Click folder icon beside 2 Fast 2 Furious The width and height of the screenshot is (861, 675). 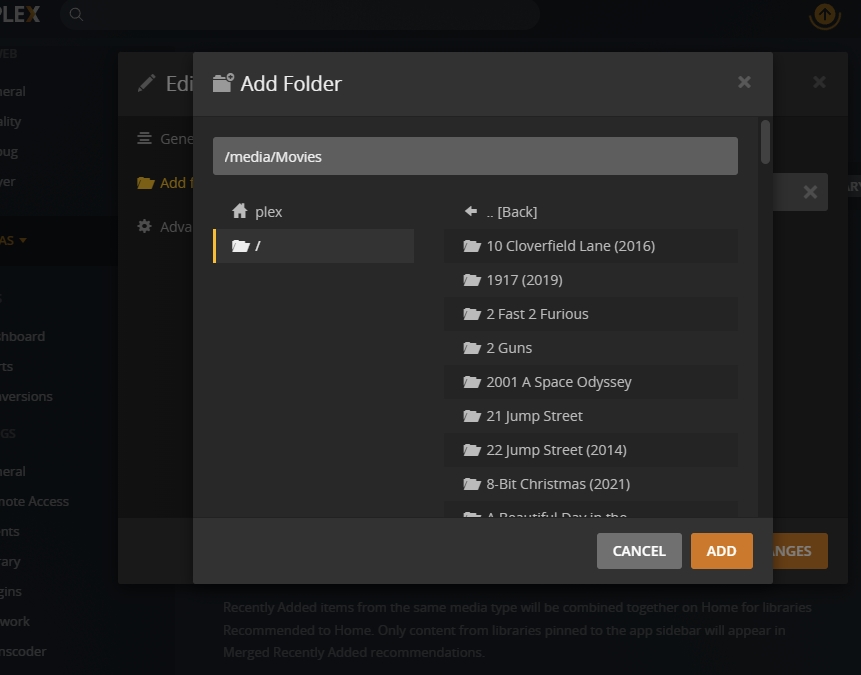[x=472, y=314]
